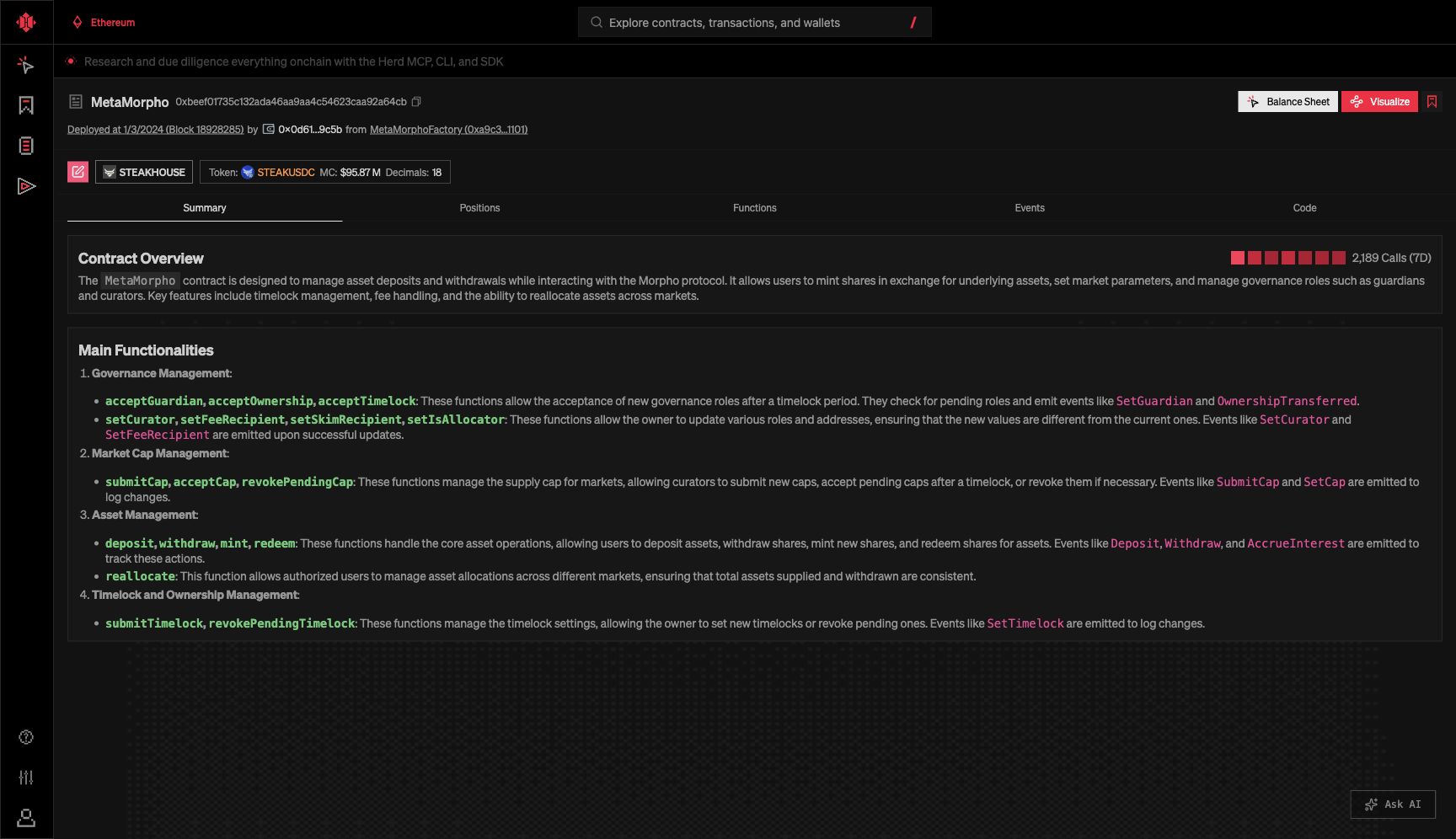This screenshot has height=839, width=1456.
Task: Bookmark this contract with the red bookmark icon
Action: coord(1432,102)
